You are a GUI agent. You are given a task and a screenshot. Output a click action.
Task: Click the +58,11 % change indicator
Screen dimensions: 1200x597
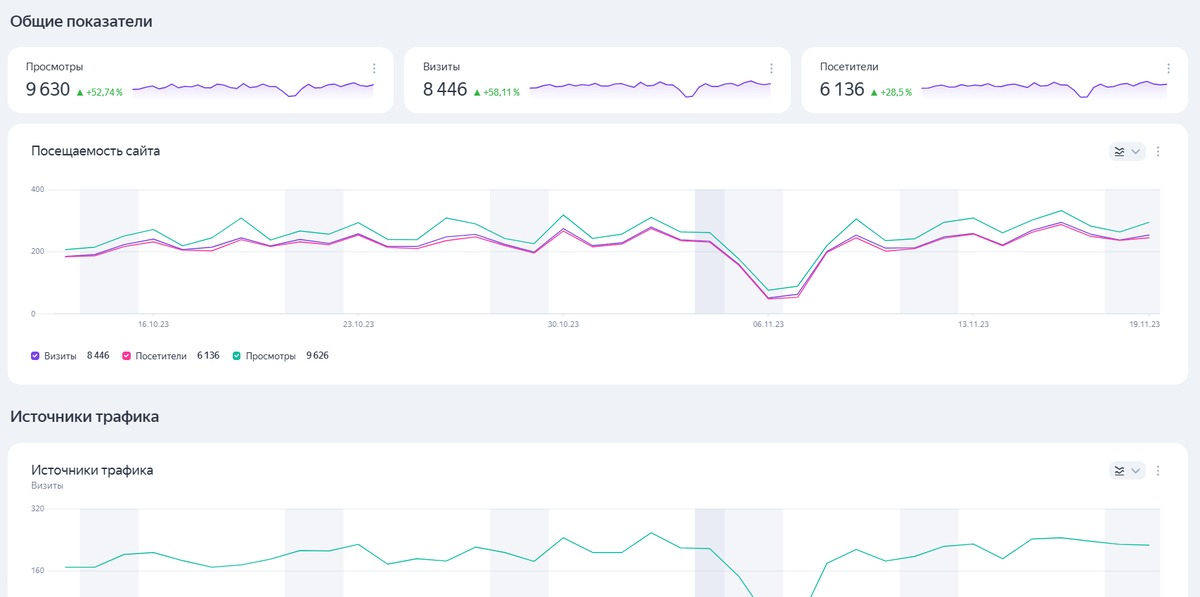pos(496,92)
